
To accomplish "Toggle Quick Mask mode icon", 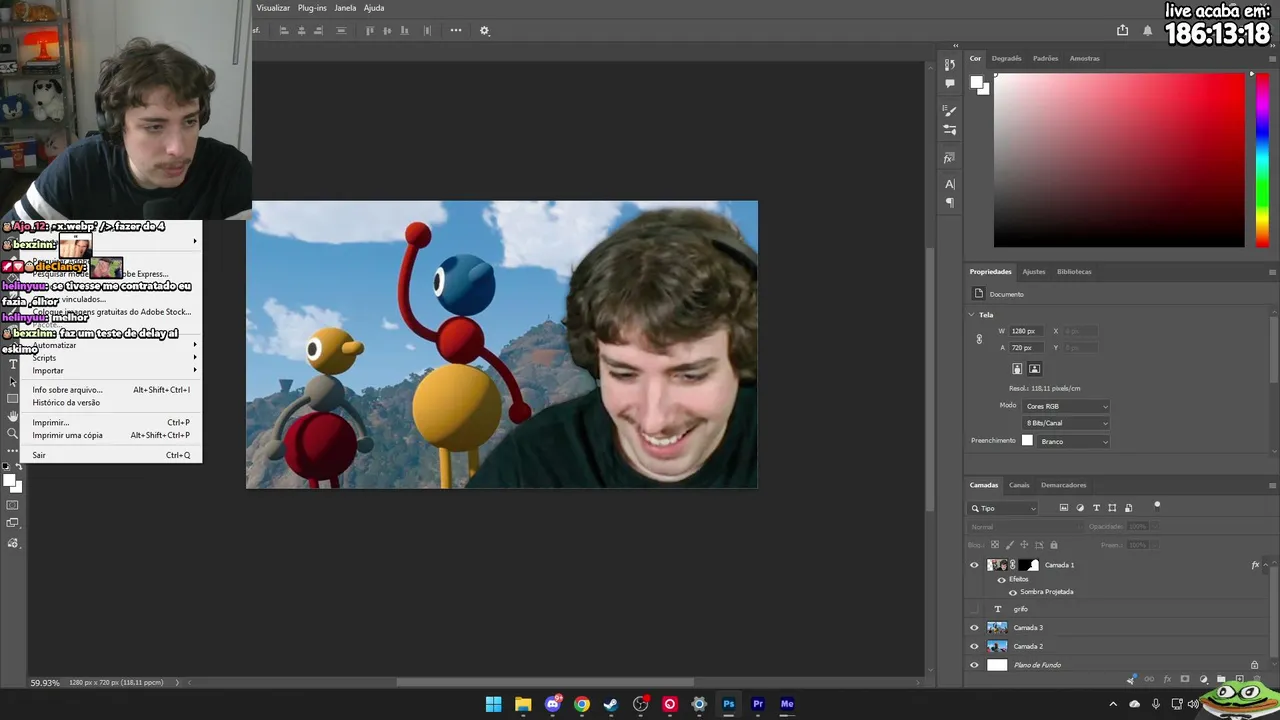I will 13,505.
